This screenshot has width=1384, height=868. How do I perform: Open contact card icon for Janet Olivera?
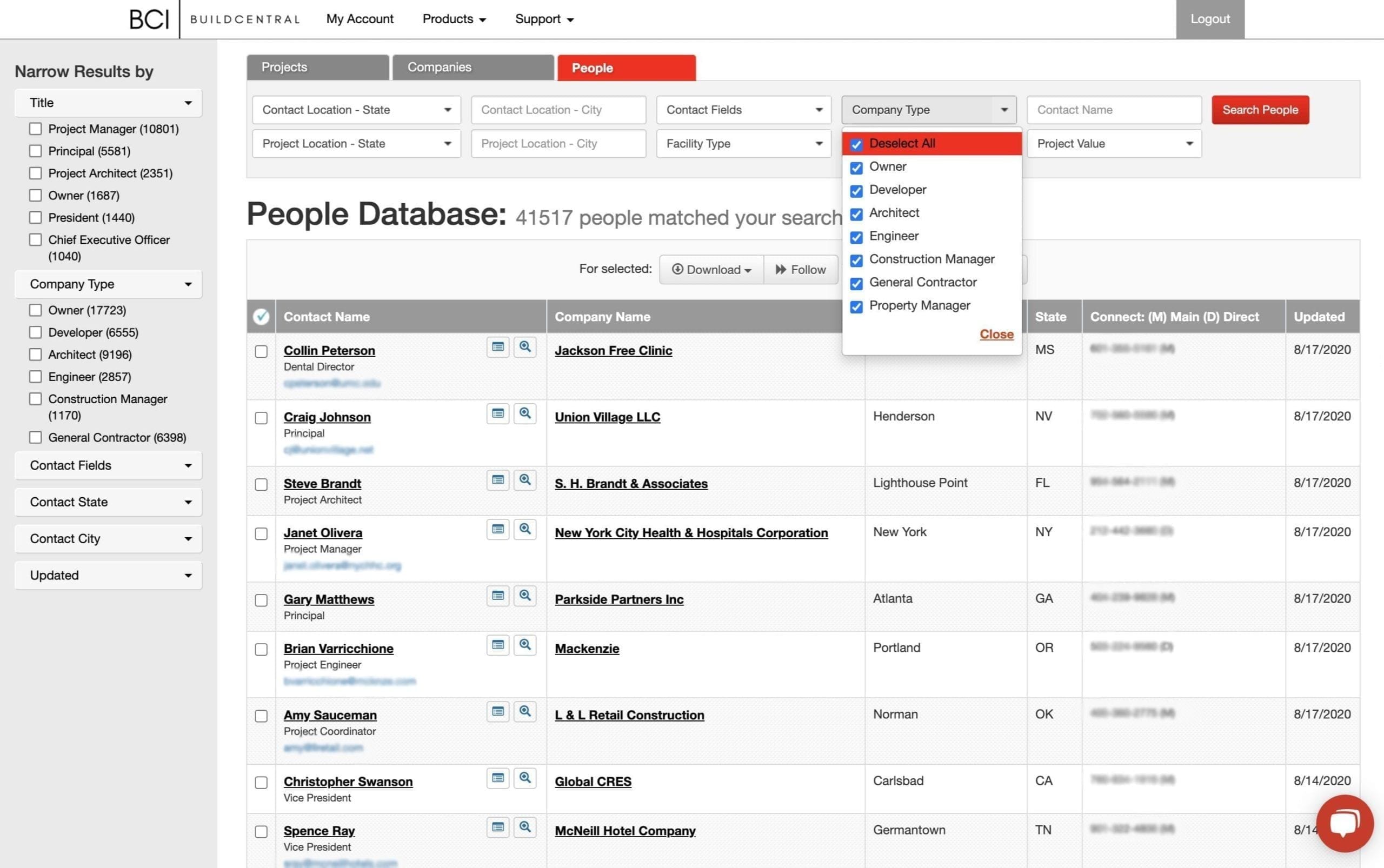point(498,529)
